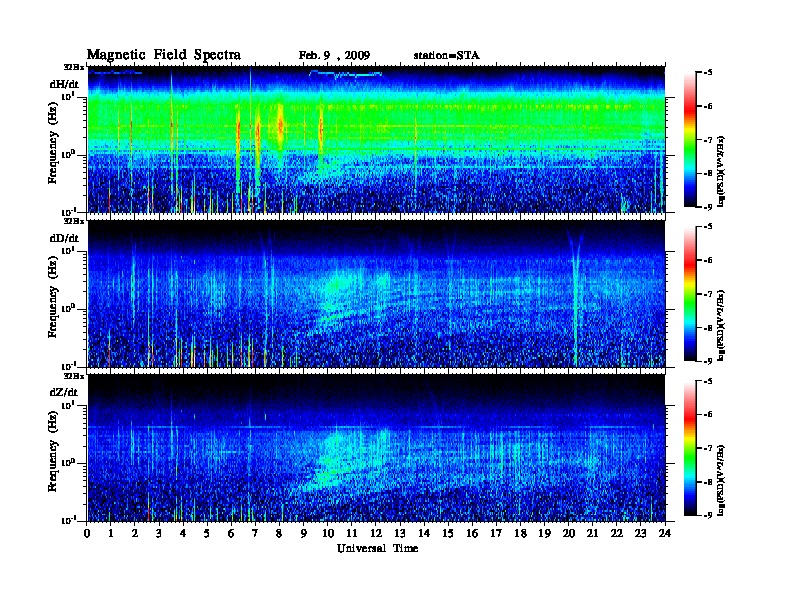Click the "-9" label on the dZ/dt colorbar
This screenshot has height=612, width=792.
tap(708, 515)
